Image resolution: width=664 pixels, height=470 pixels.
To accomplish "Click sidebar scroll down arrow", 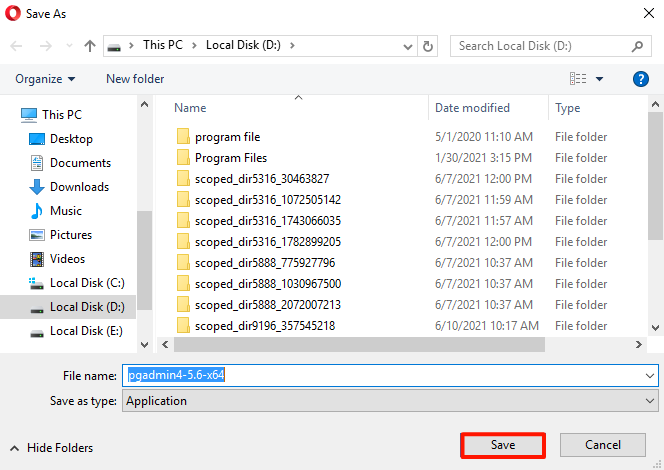I will [x=144, y=345].
